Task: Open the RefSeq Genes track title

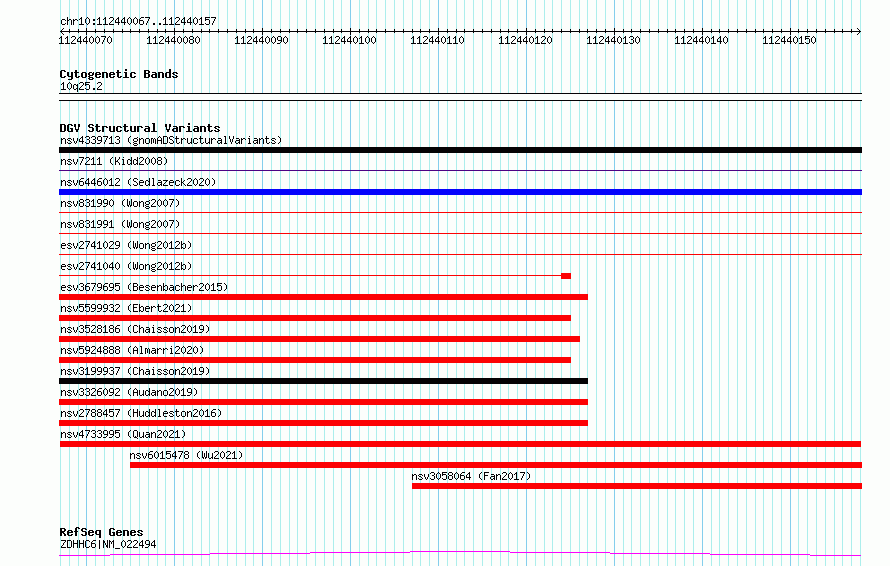Action: pyautogui.click(x=101, y=532)
